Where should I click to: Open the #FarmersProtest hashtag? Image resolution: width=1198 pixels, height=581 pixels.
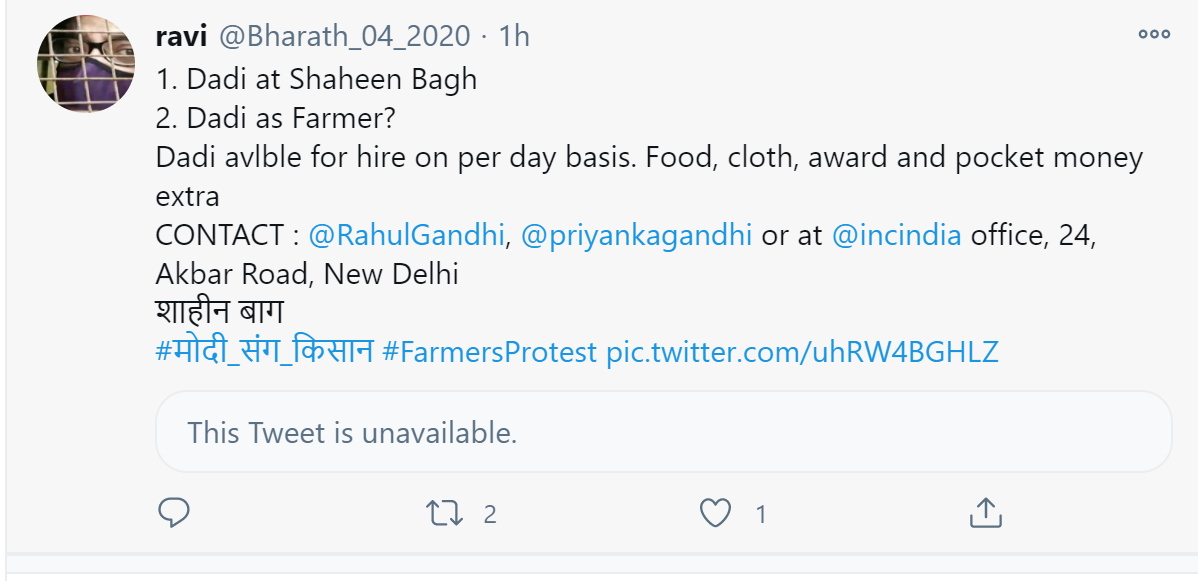click(490, 352)
